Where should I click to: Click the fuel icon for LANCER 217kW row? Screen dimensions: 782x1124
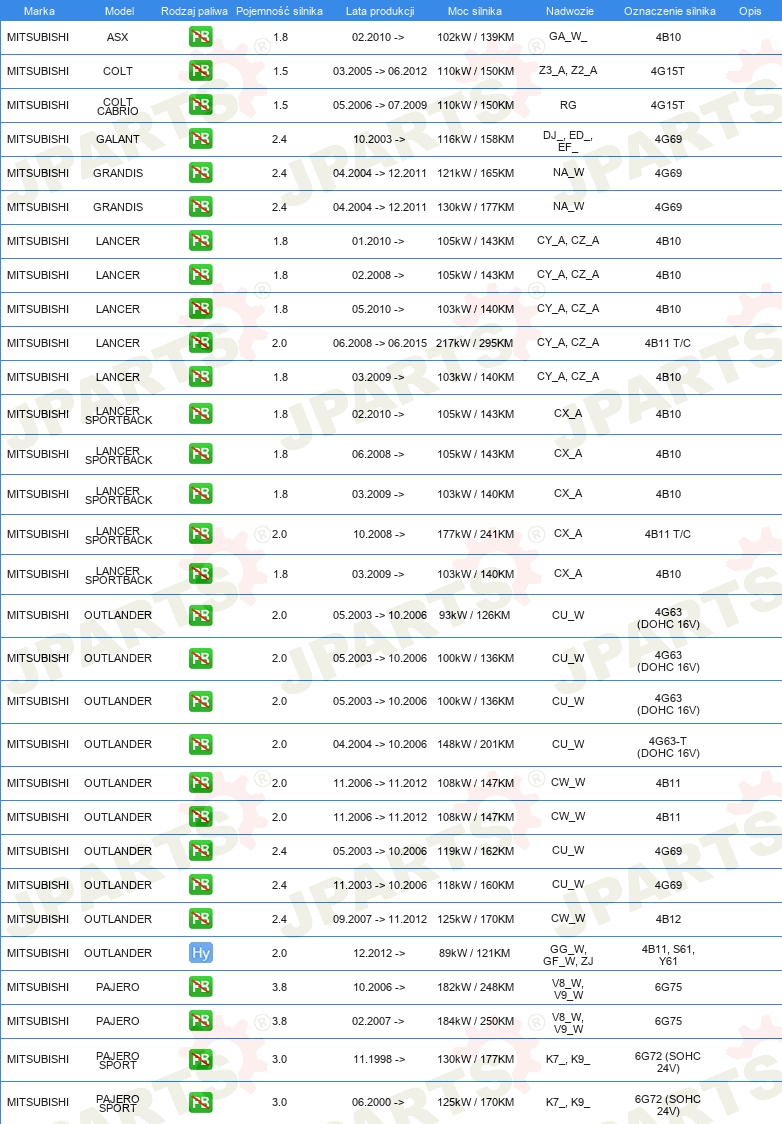[201, 343]
